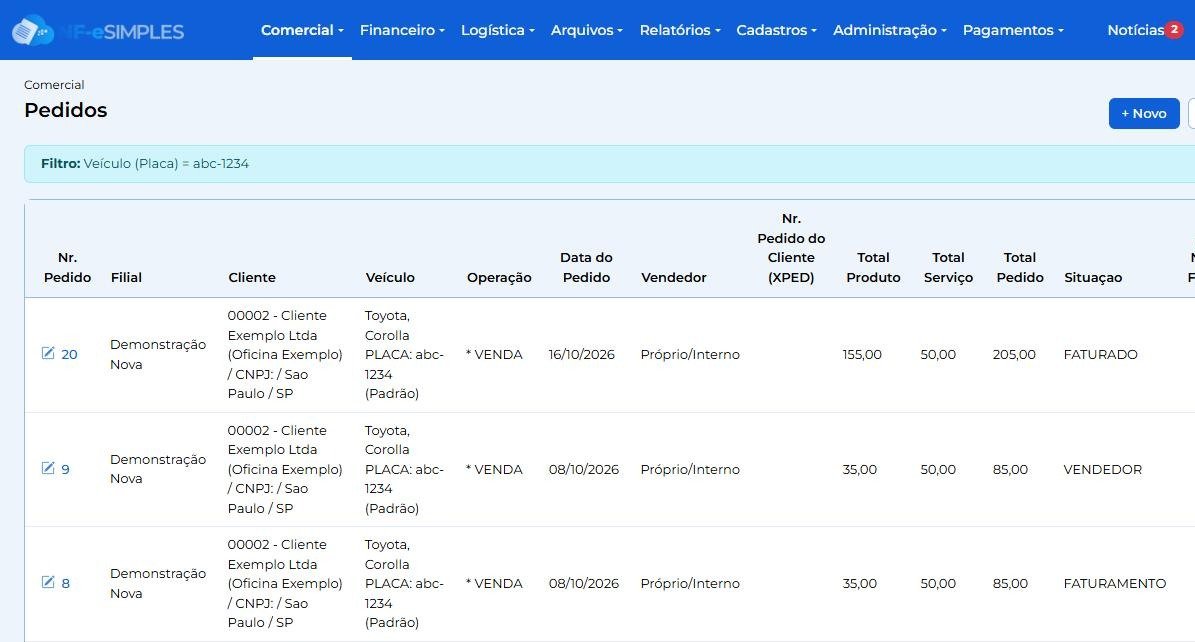Open edit icon for order 9
Screen dimensions: 1195x642
(48, 468)
